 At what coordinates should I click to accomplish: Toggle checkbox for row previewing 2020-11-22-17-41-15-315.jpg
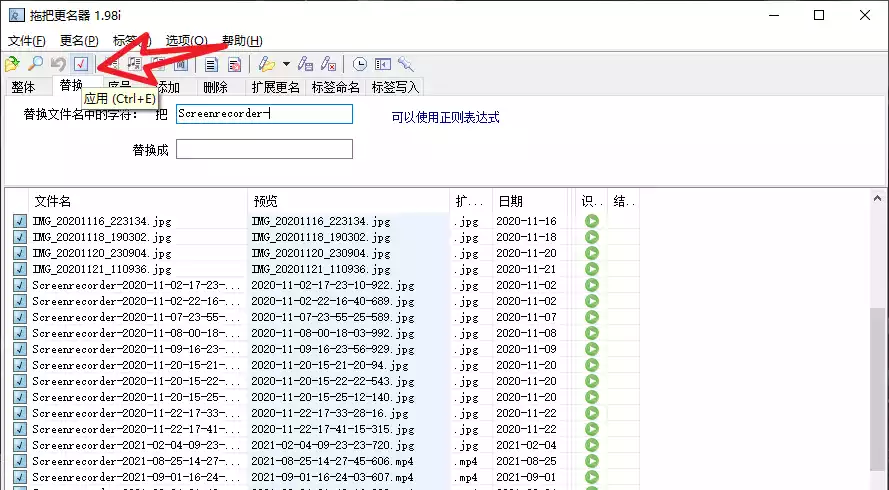(20, 429)
